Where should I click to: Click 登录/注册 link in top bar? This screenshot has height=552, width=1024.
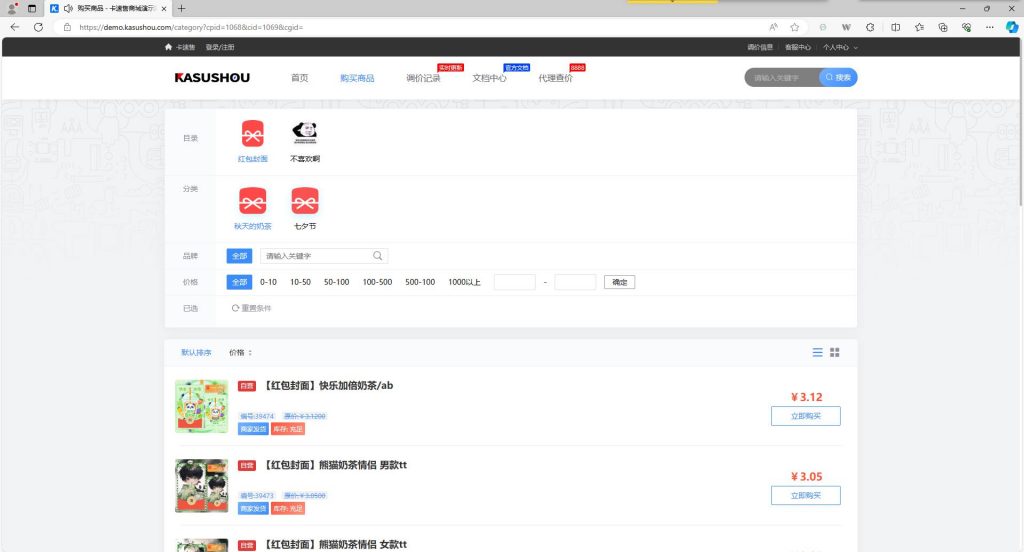tap(220, 47)
